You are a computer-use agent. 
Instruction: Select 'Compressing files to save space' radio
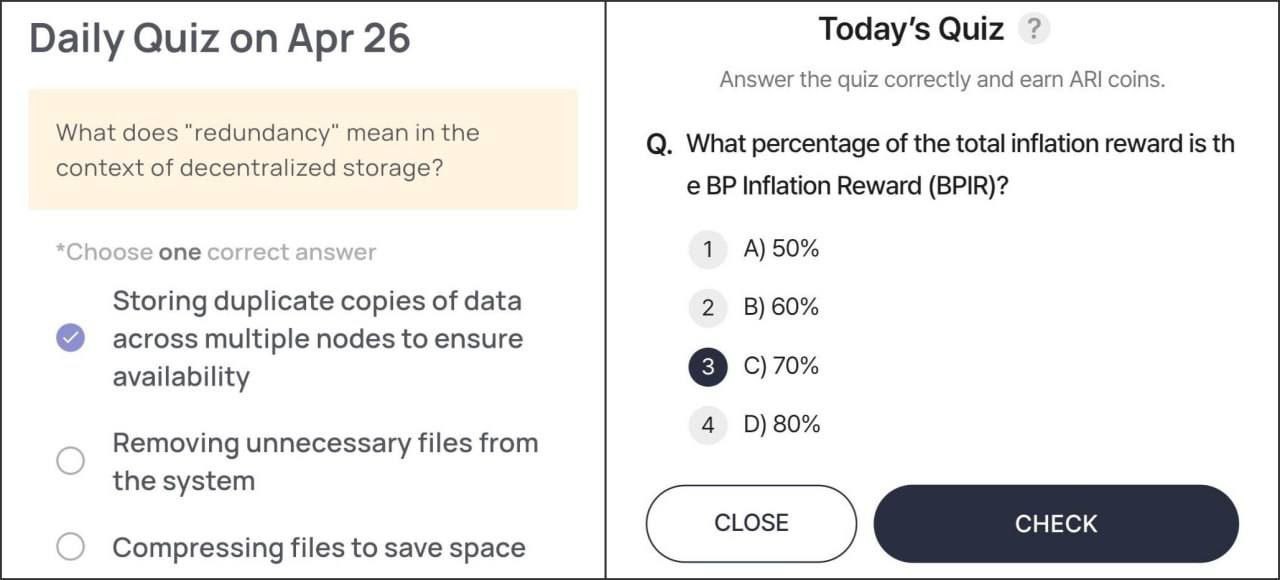pyautogui.click(x=70, y=547)
